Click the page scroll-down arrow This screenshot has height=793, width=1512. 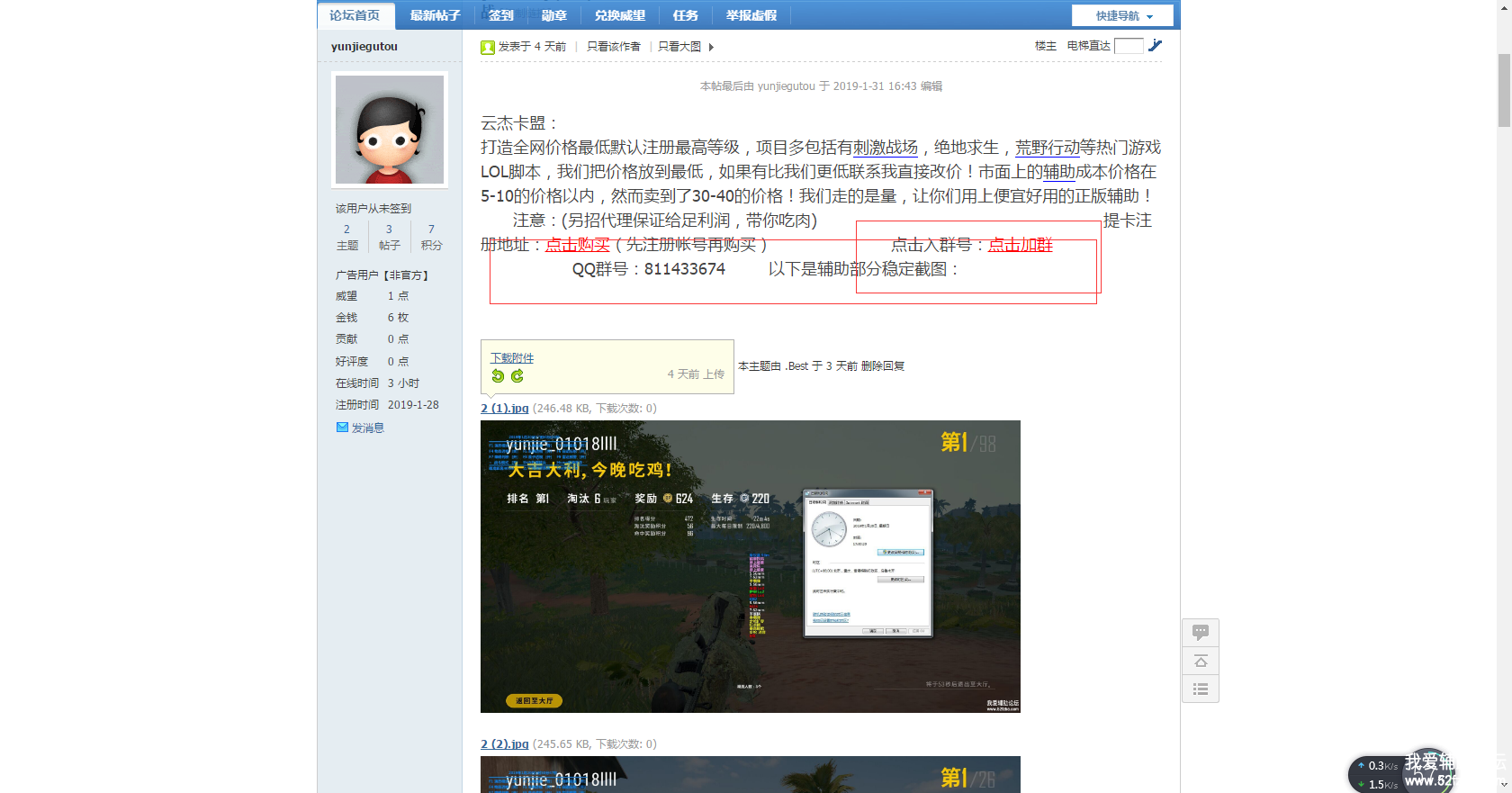pos(1504,785)
